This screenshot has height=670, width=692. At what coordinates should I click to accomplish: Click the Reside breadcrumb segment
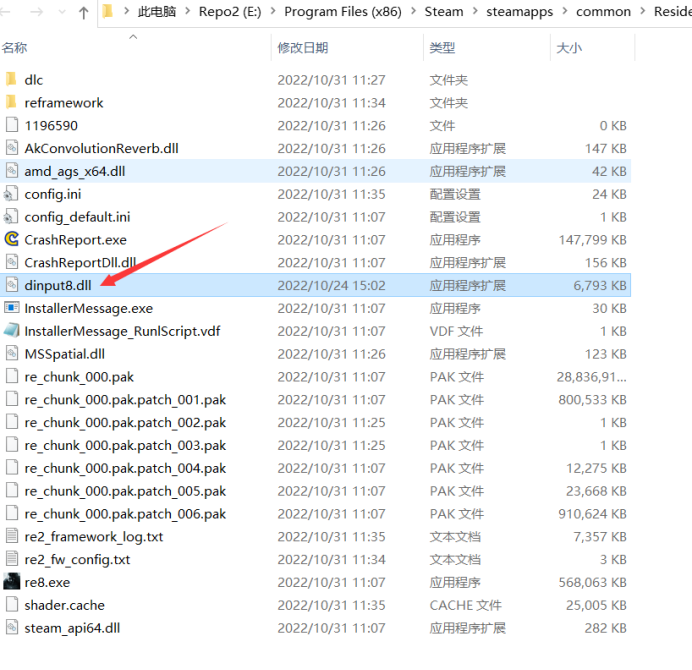[x=673, y=11]
